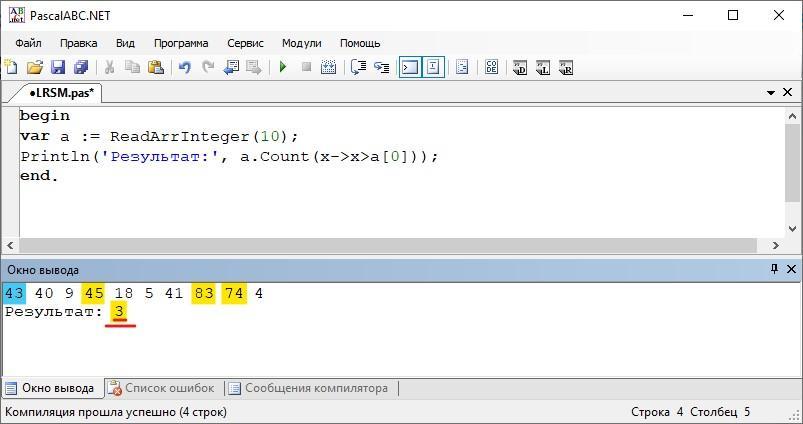This screenshot has height=424, width=803.
Task: Click the Результат: output text
Action: tap(54, 312)
